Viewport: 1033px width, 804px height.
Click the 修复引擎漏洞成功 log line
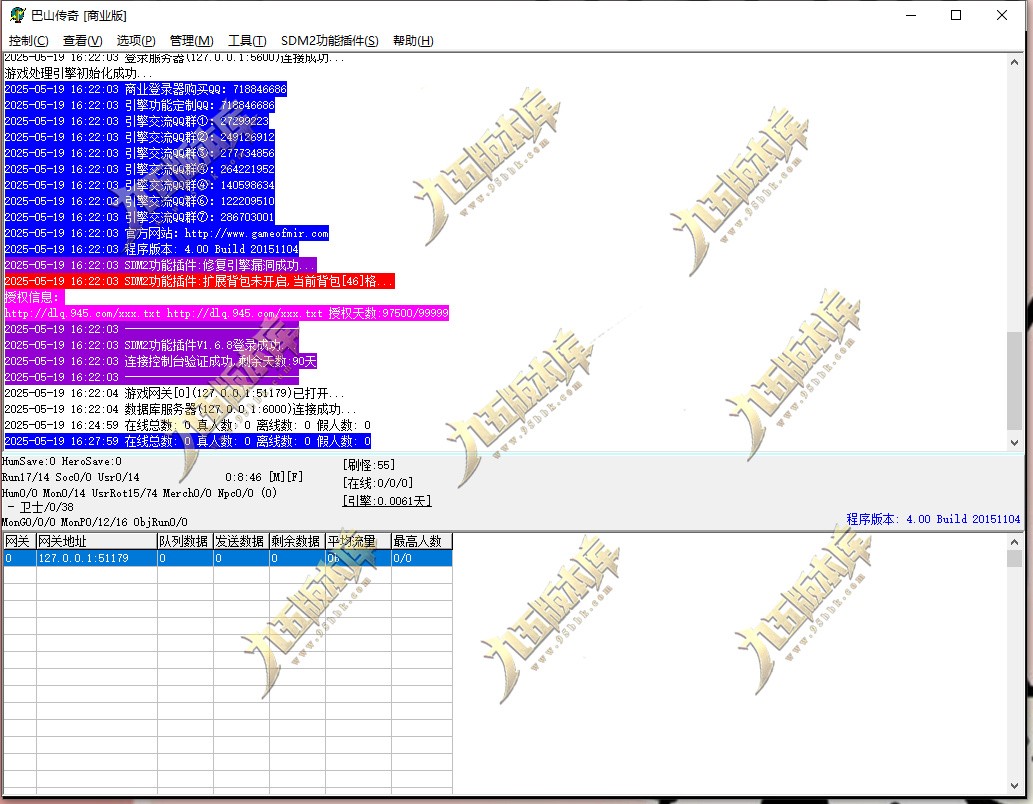pyautogui.click(x=160, y=265)
